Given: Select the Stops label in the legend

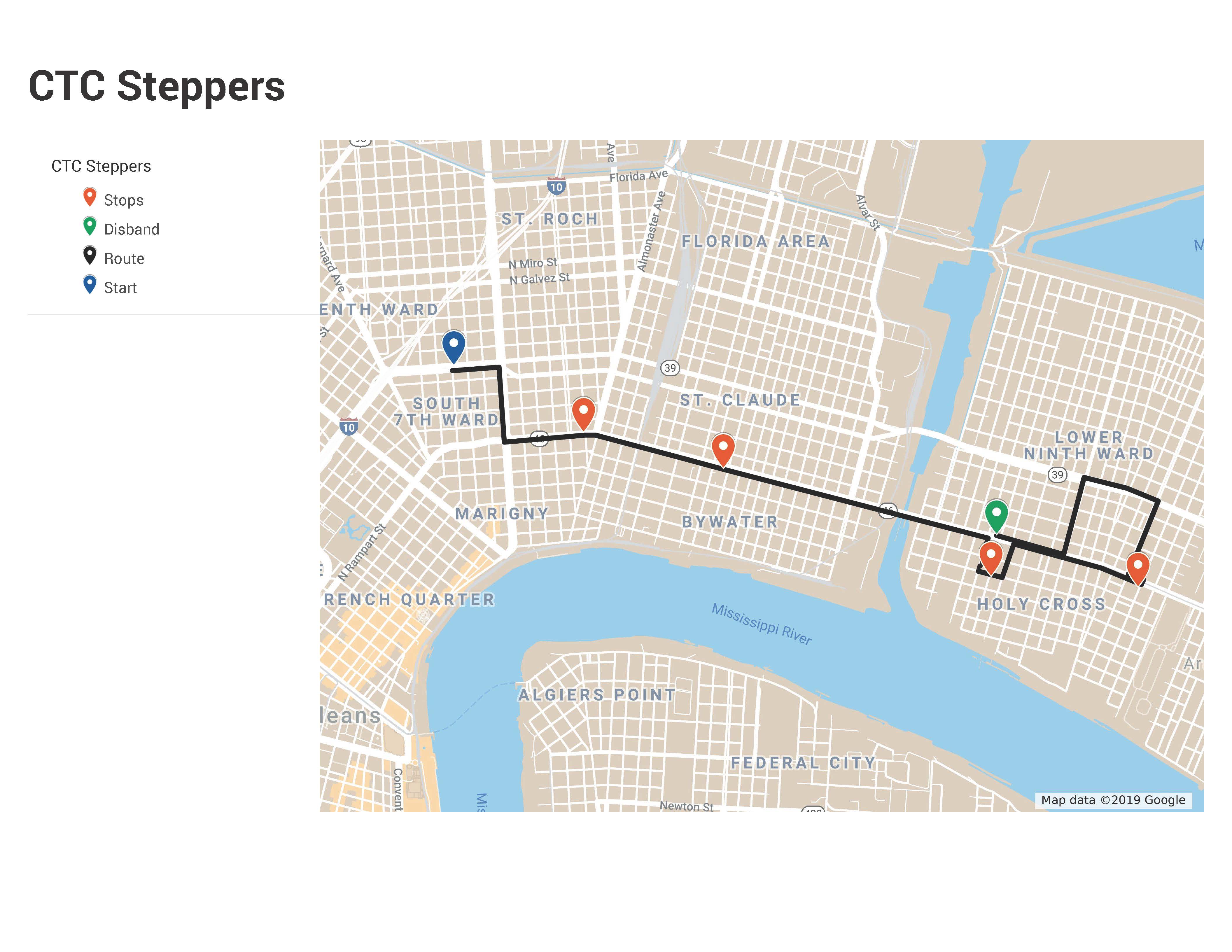Looking at the screenshot, I should pyautogui.click(x=124, y=200).
